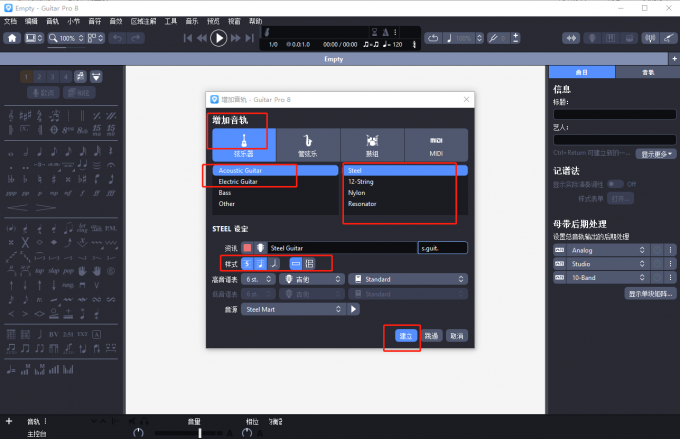Screen dimensions: 680x439
Task: Click the guitar icon next to track name
Action: pyautogui.click(x=260, y=247)
